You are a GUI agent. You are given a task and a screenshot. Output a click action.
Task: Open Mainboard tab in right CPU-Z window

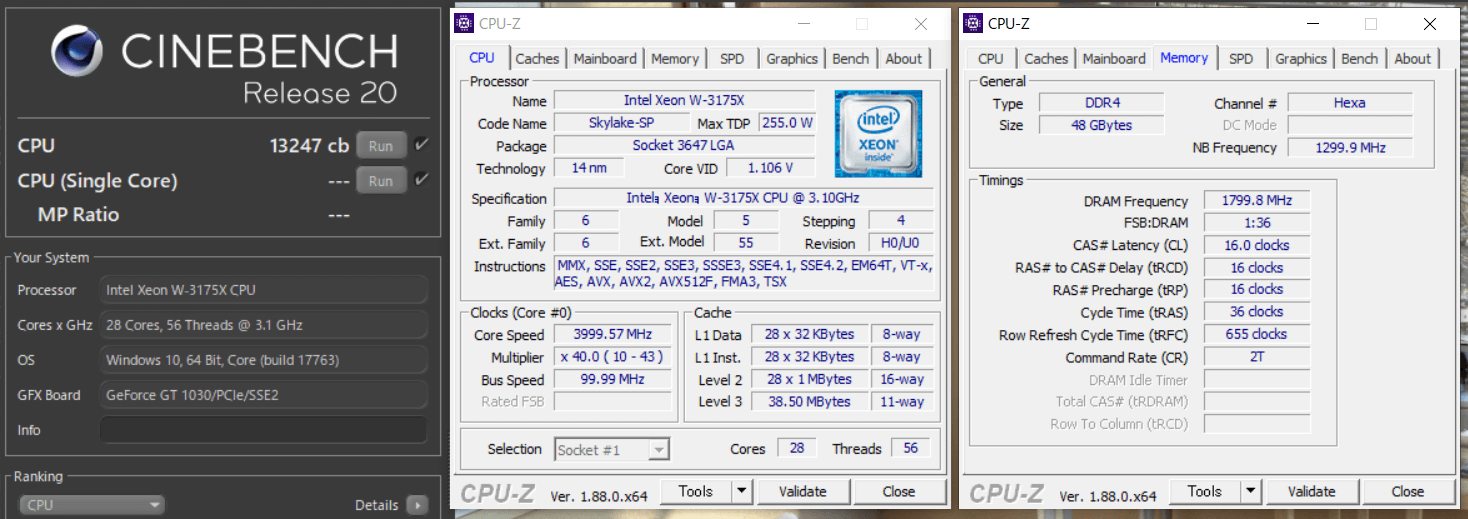[x=1114, y=59]
